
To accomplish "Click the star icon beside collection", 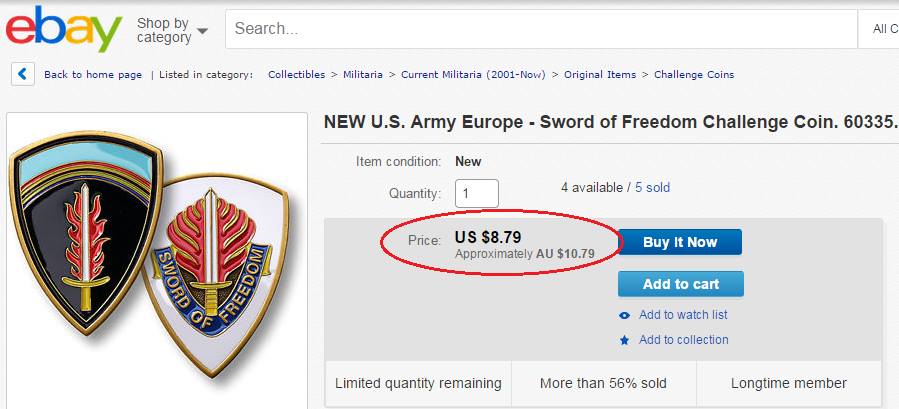I will pos(625,340).
